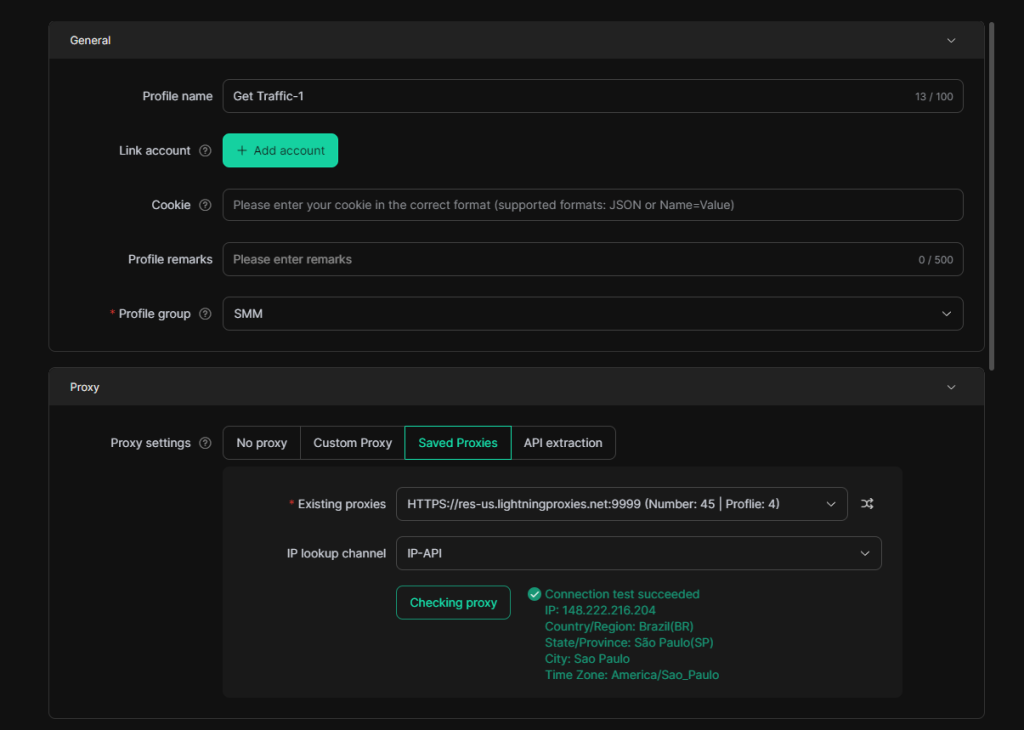Screen dimensions: 1024x730
Task: Switch to Custom Proxy mode
Action: (x=352, y=443)
